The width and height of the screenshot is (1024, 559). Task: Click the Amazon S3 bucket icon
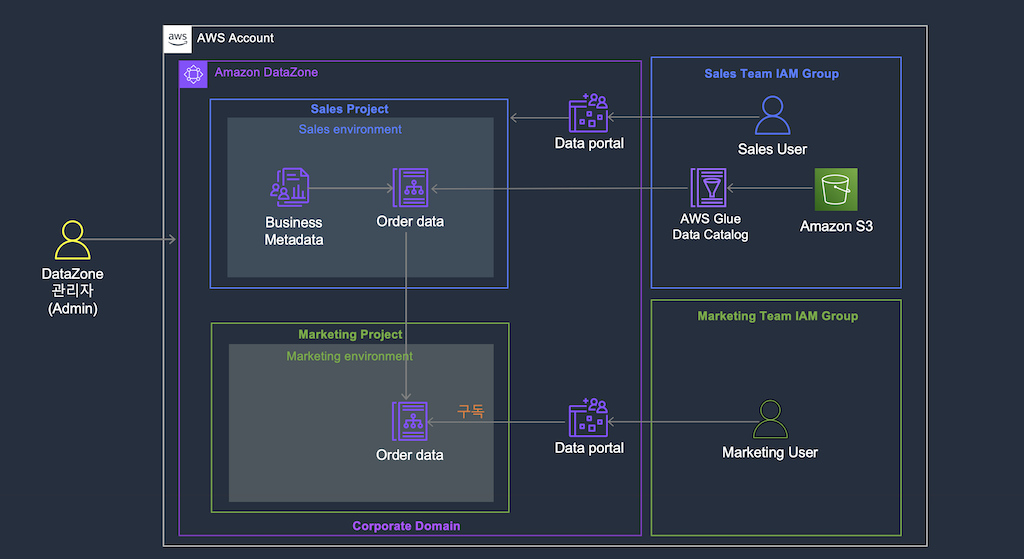[x=836, y=189]
